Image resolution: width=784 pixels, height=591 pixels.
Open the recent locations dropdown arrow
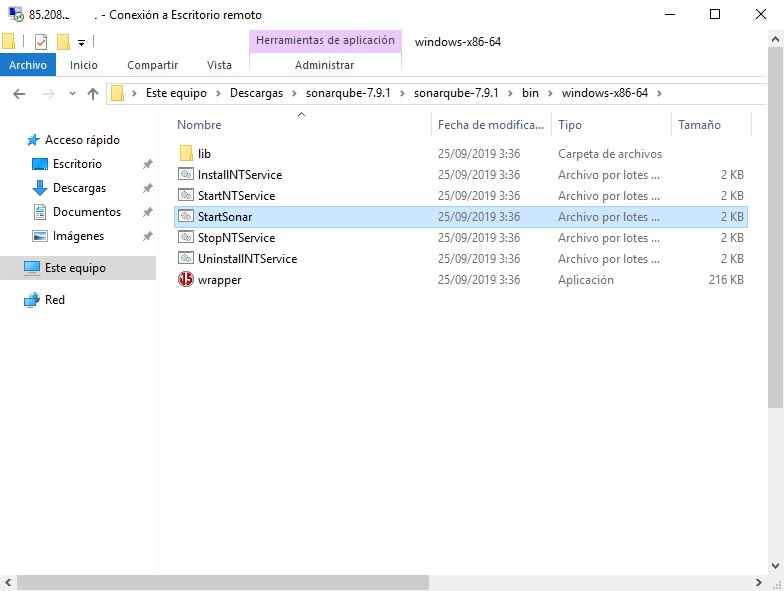click(72, 94)
